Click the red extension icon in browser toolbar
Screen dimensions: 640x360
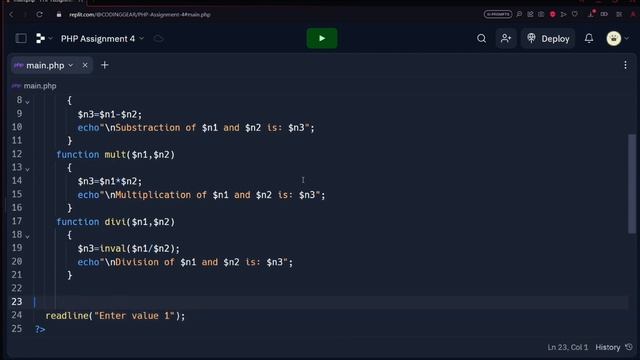click(x=553, y=14)
